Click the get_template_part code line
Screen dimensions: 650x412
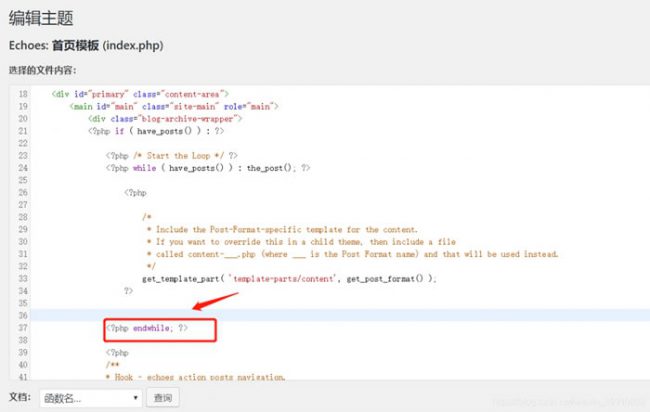point(289,278)
